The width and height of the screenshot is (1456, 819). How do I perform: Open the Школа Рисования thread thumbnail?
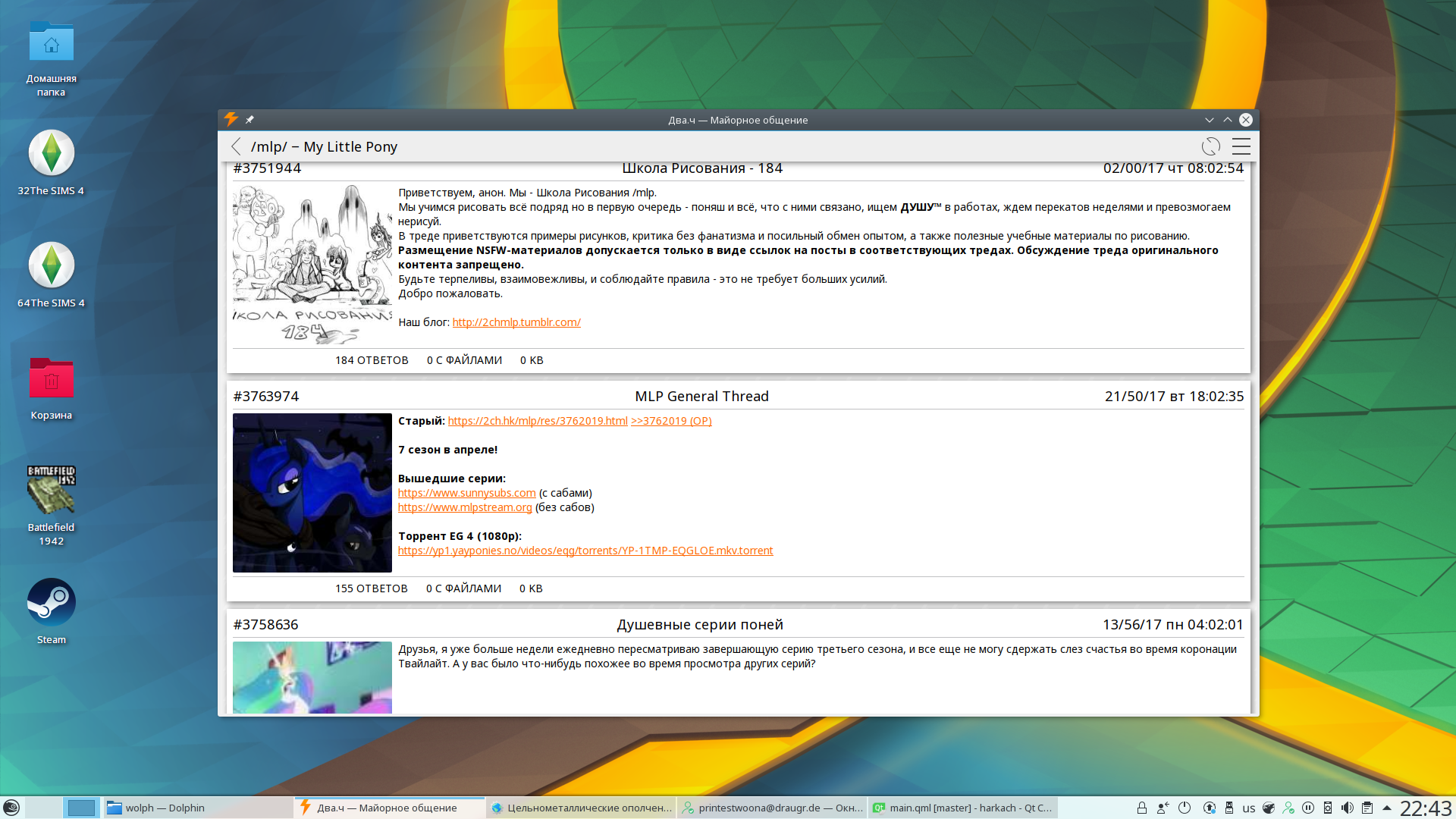tap(312, 265)
